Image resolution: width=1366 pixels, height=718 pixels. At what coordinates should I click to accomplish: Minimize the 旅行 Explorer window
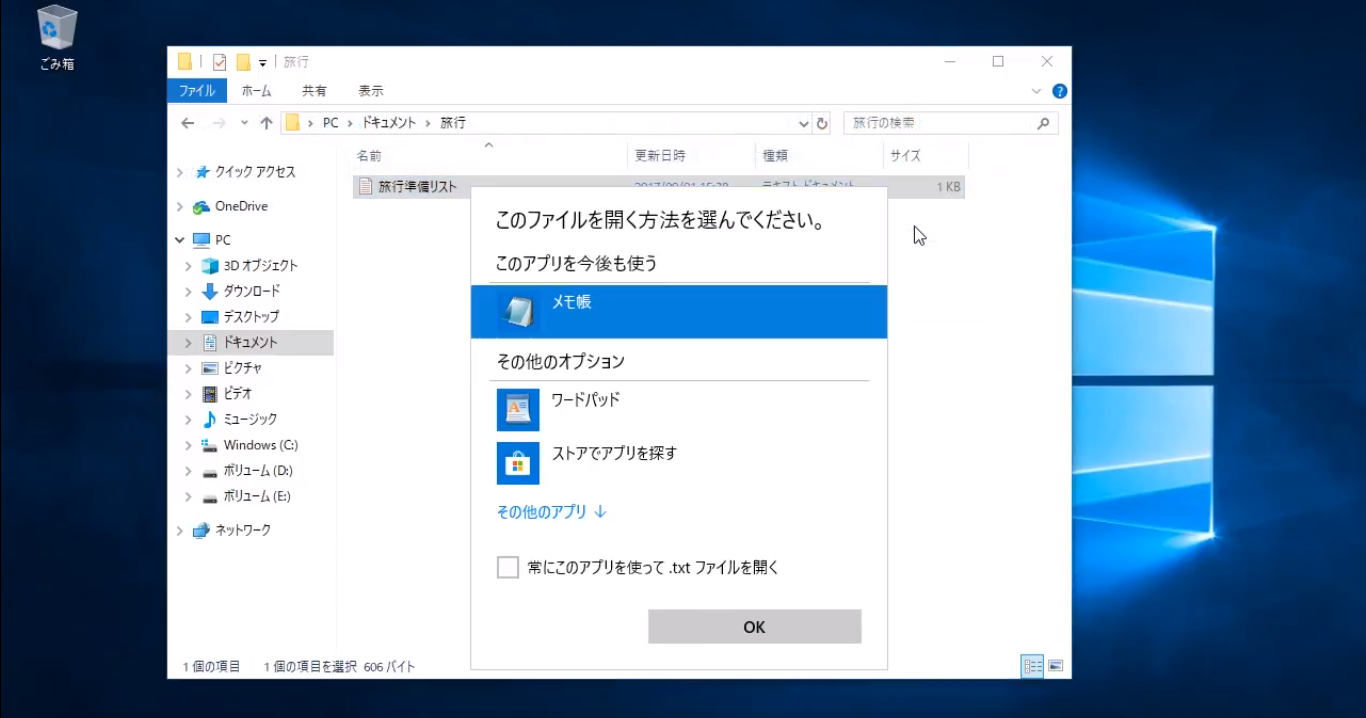950,61
